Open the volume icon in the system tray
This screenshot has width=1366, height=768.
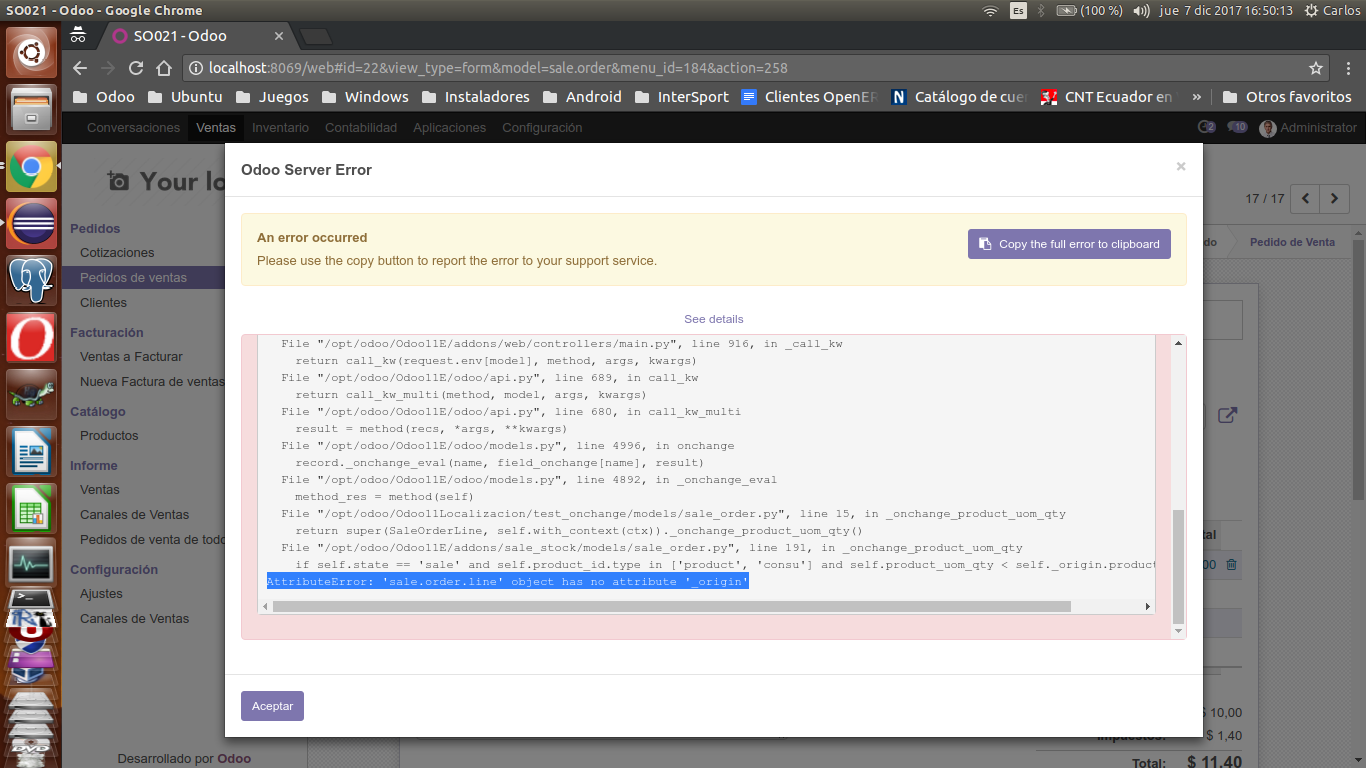point(1141,10)
